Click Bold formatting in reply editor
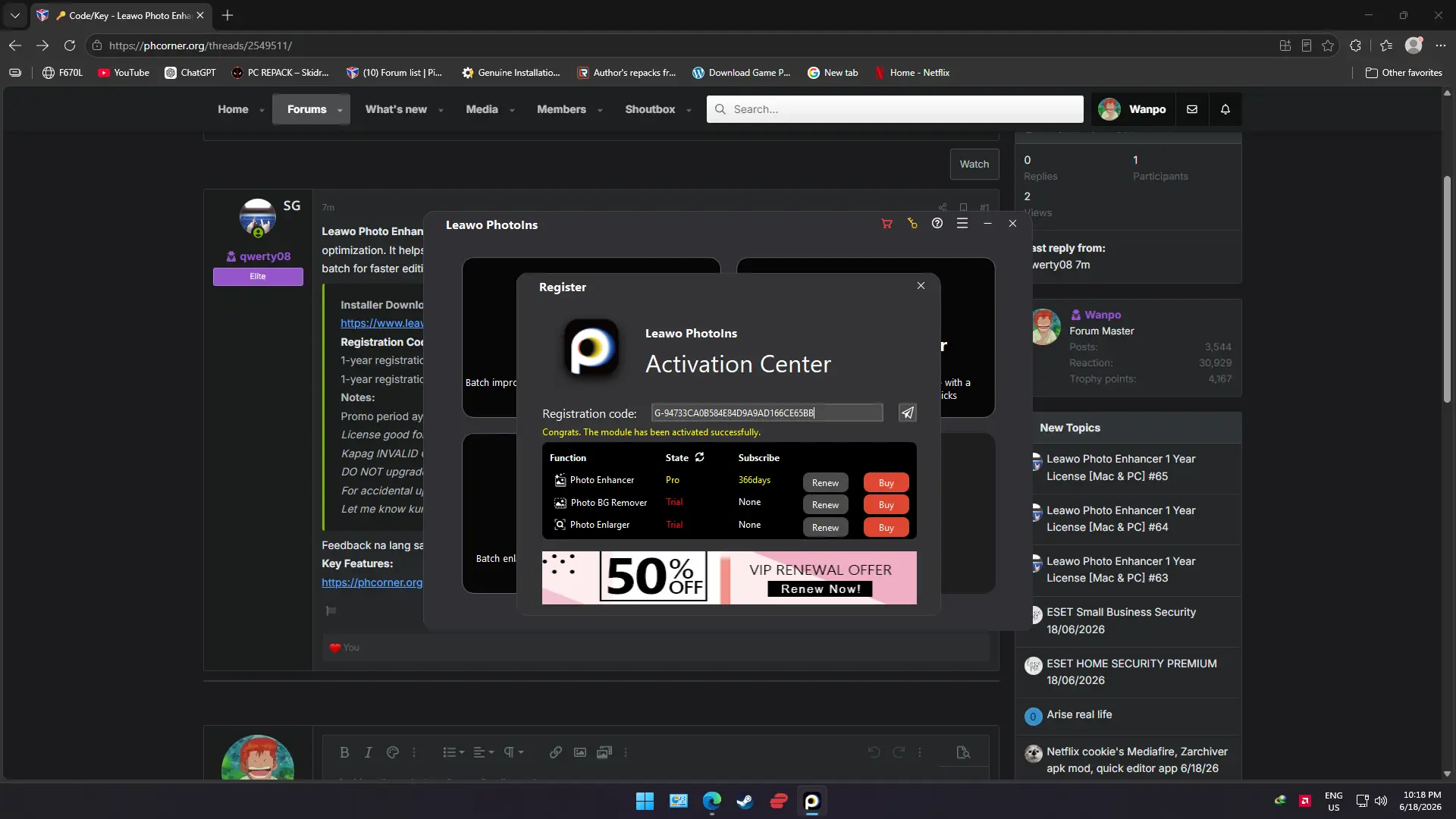The height and width of the screenshot is (819, 1456). [x=344, y=752]
